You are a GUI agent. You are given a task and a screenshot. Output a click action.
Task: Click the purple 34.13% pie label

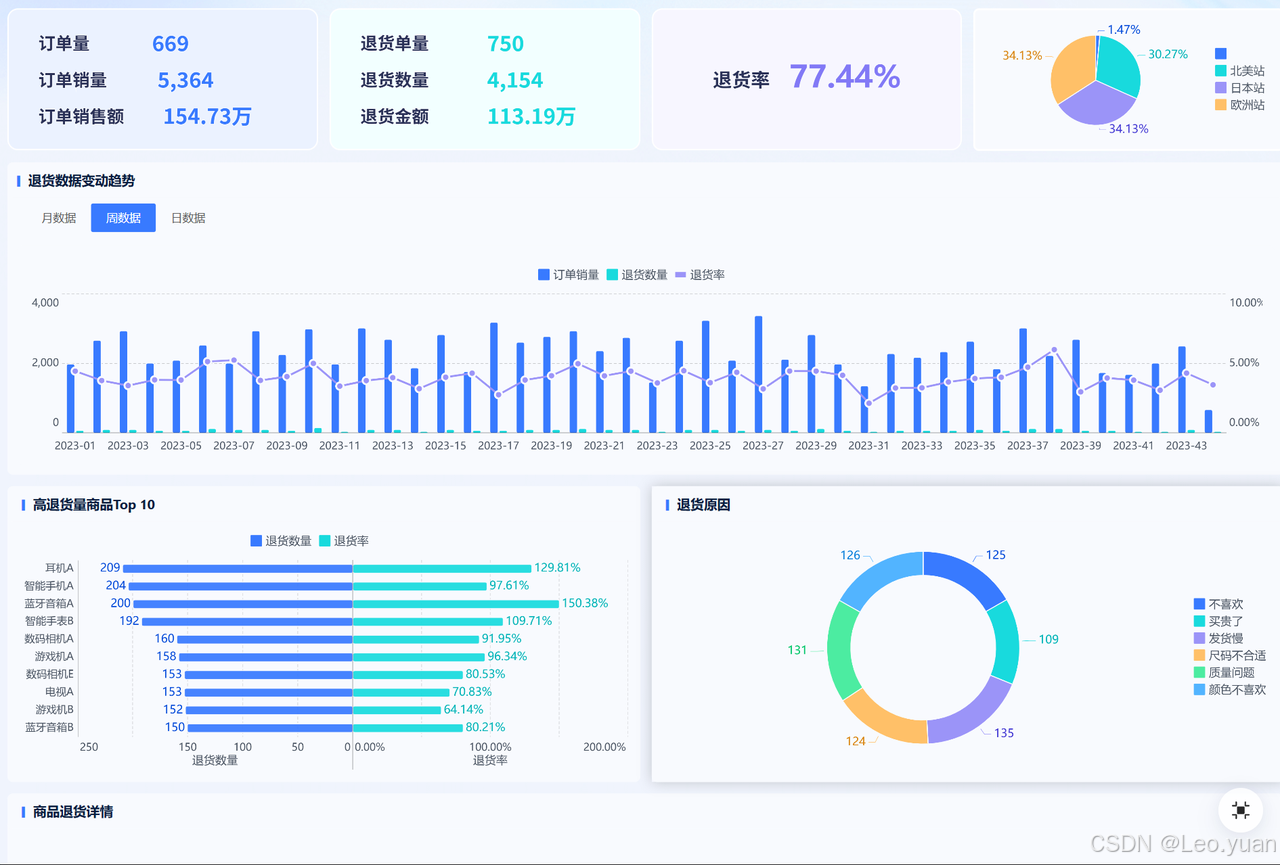[x=1128, y=129]
